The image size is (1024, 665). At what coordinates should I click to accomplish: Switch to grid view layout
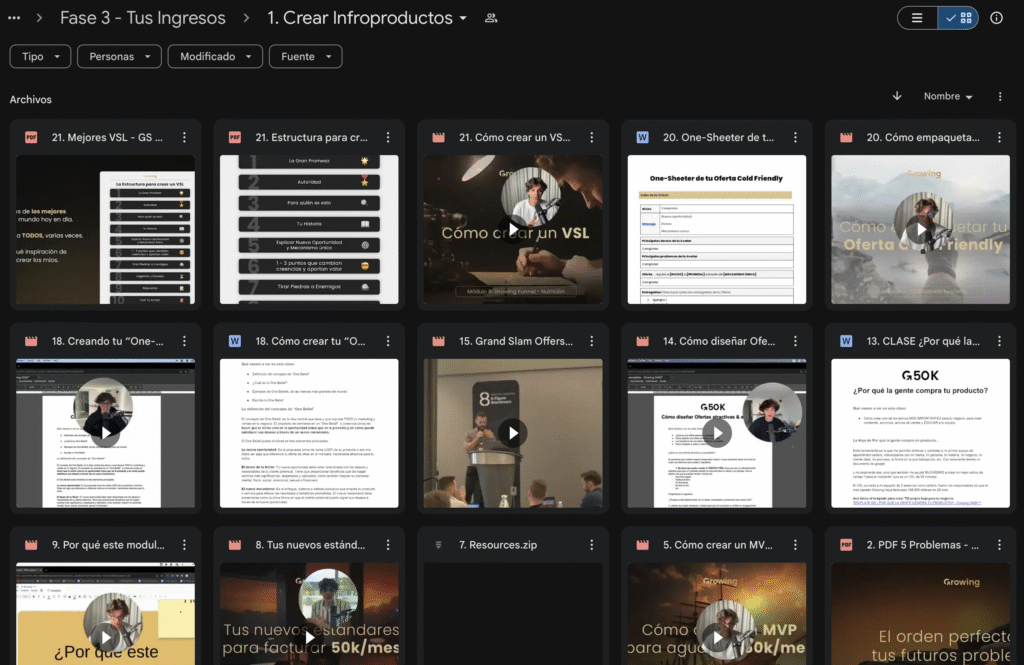tap(958, 18)
